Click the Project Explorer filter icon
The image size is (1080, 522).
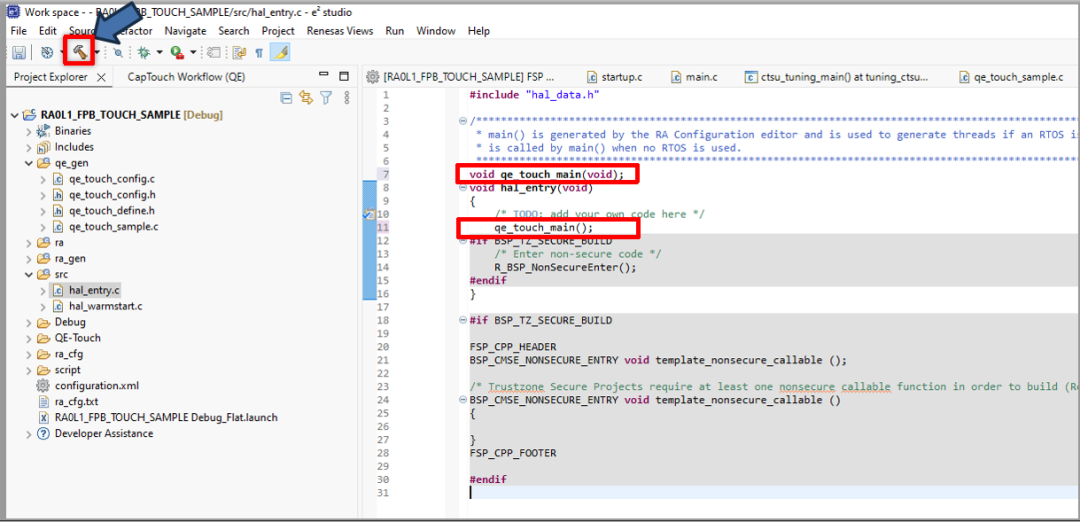coord(325,97)
